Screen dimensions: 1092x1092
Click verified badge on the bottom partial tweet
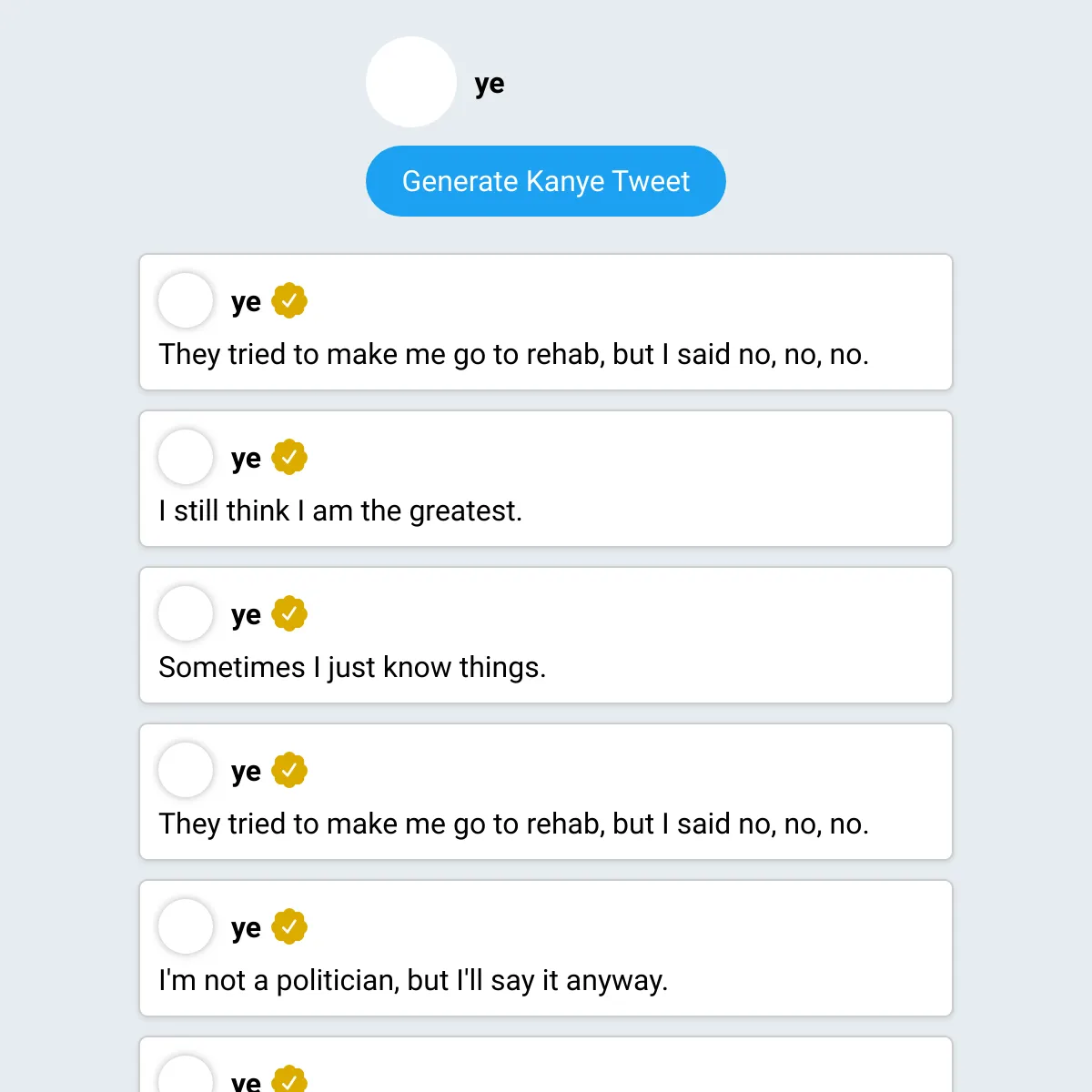click(289, 1079)
